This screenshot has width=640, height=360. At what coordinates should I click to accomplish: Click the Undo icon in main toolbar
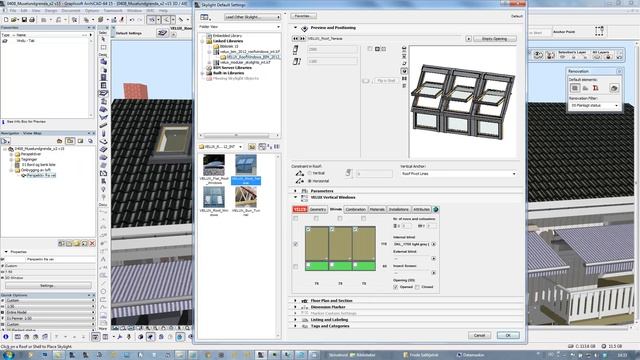(x=132, y=20)
